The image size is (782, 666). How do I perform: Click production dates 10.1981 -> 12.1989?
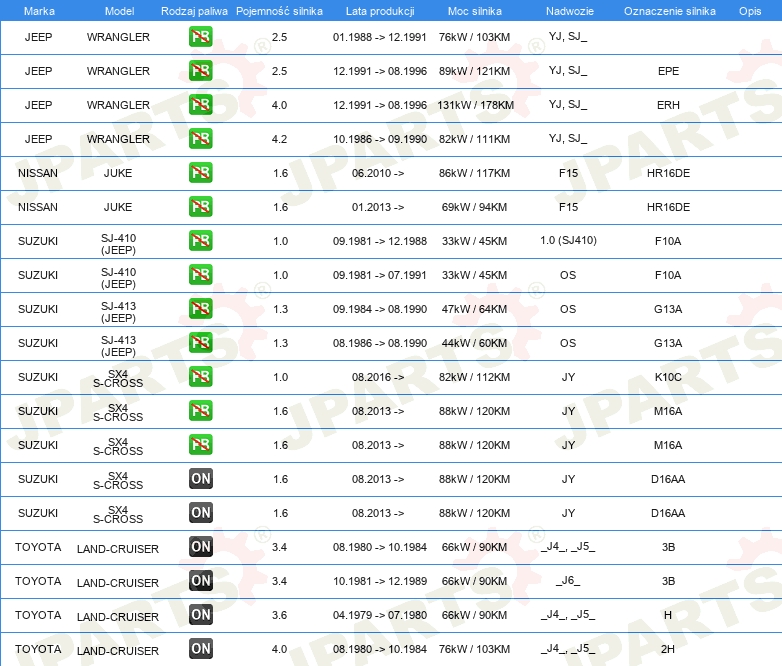pyautogui.click(x=380, y=581)
